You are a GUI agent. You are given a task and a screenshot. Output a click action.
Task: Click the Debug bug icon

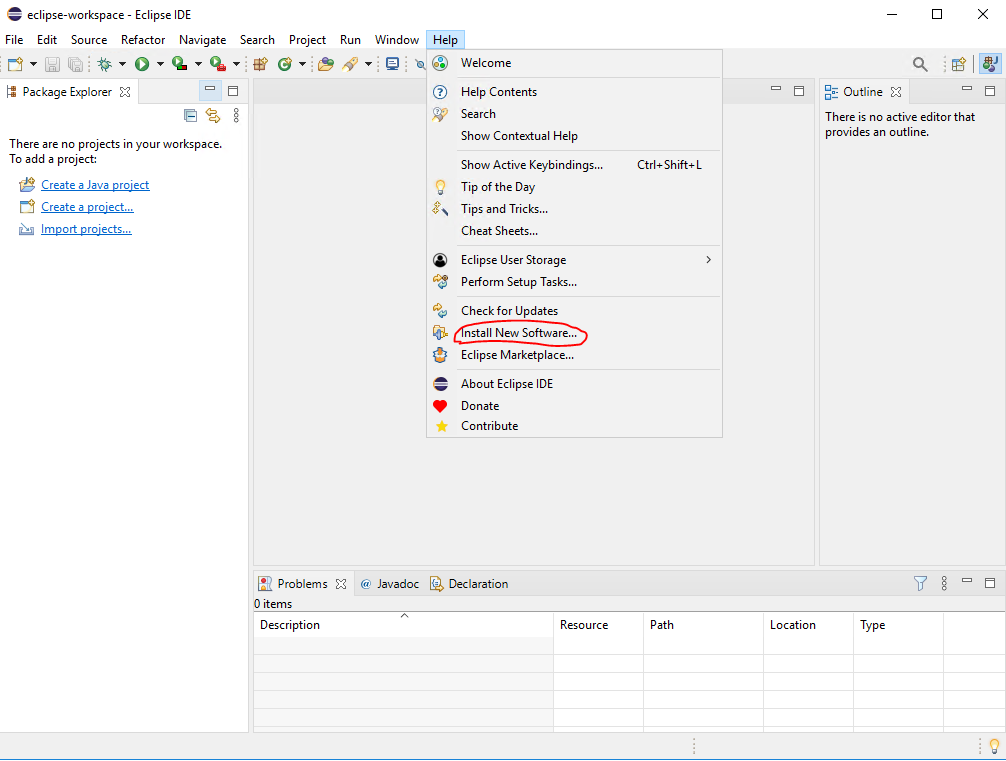[104, 64]
